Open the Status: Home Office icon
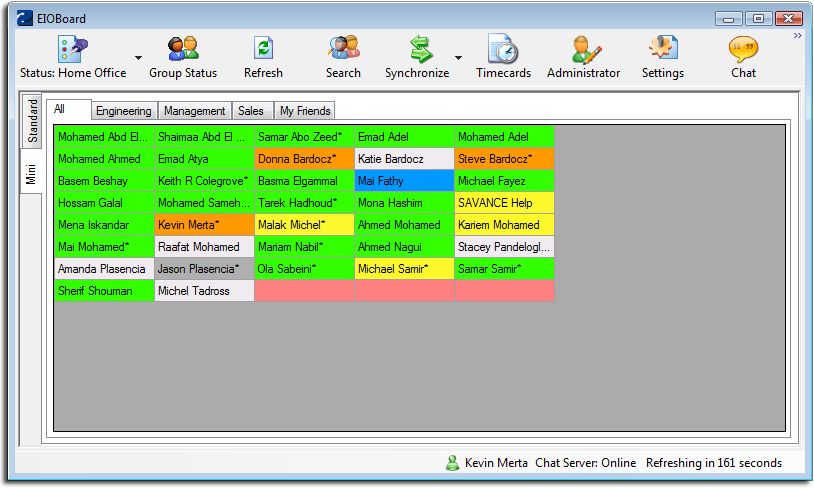Image resolution: width=814 pixels, height=489 pixels. pyautogui.click(x=73, y=49)
